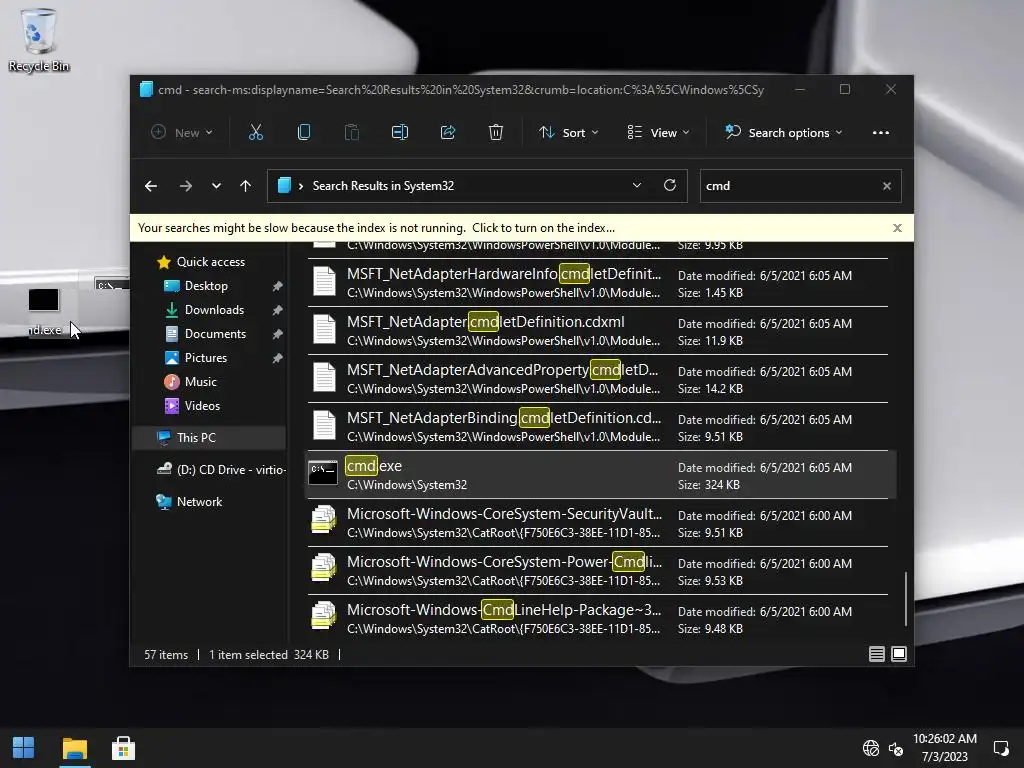Click the breadcrumb chevron before Search Results

pos(300,186)
